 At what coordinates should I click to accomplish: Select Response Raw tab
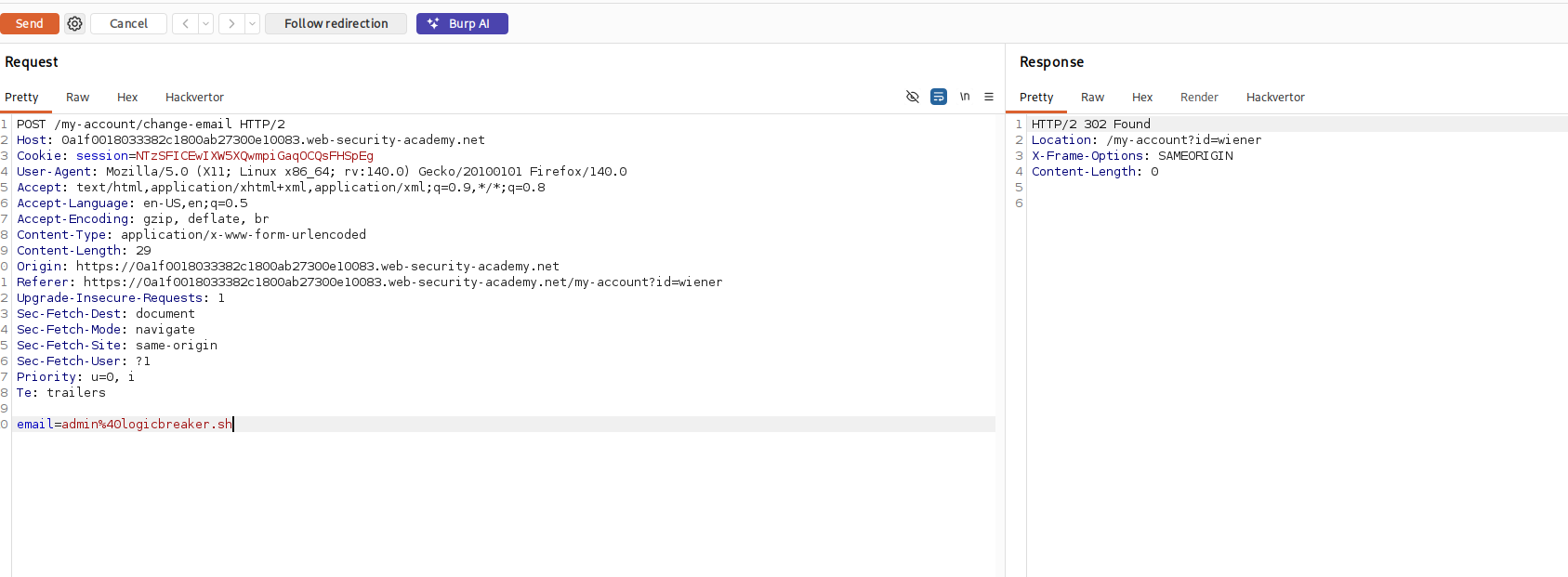click(x=1092, y=97)
